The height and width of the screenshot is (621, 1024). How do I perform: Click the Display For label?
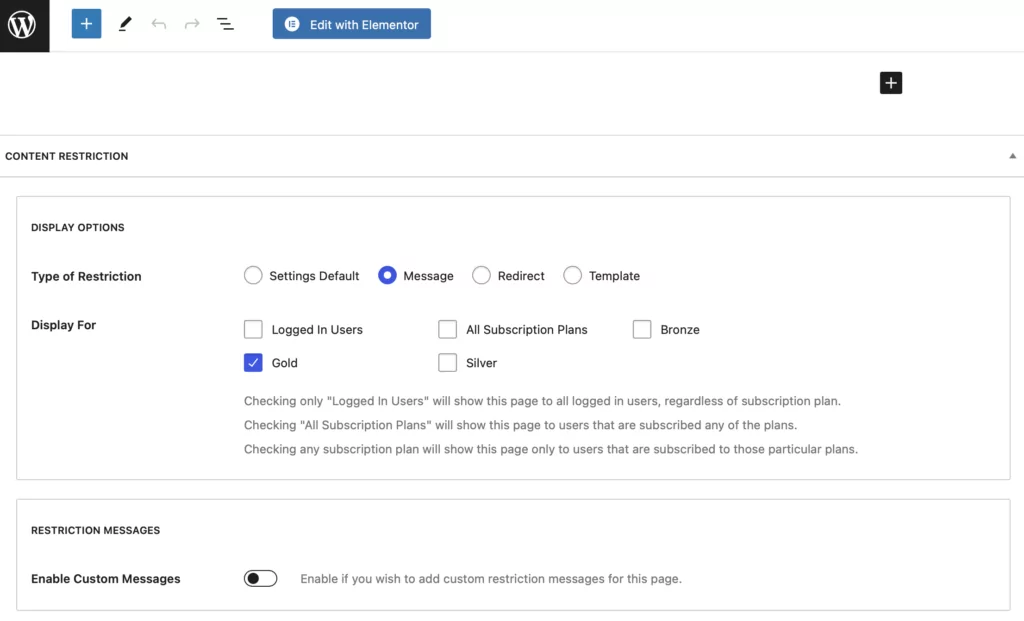63,325
